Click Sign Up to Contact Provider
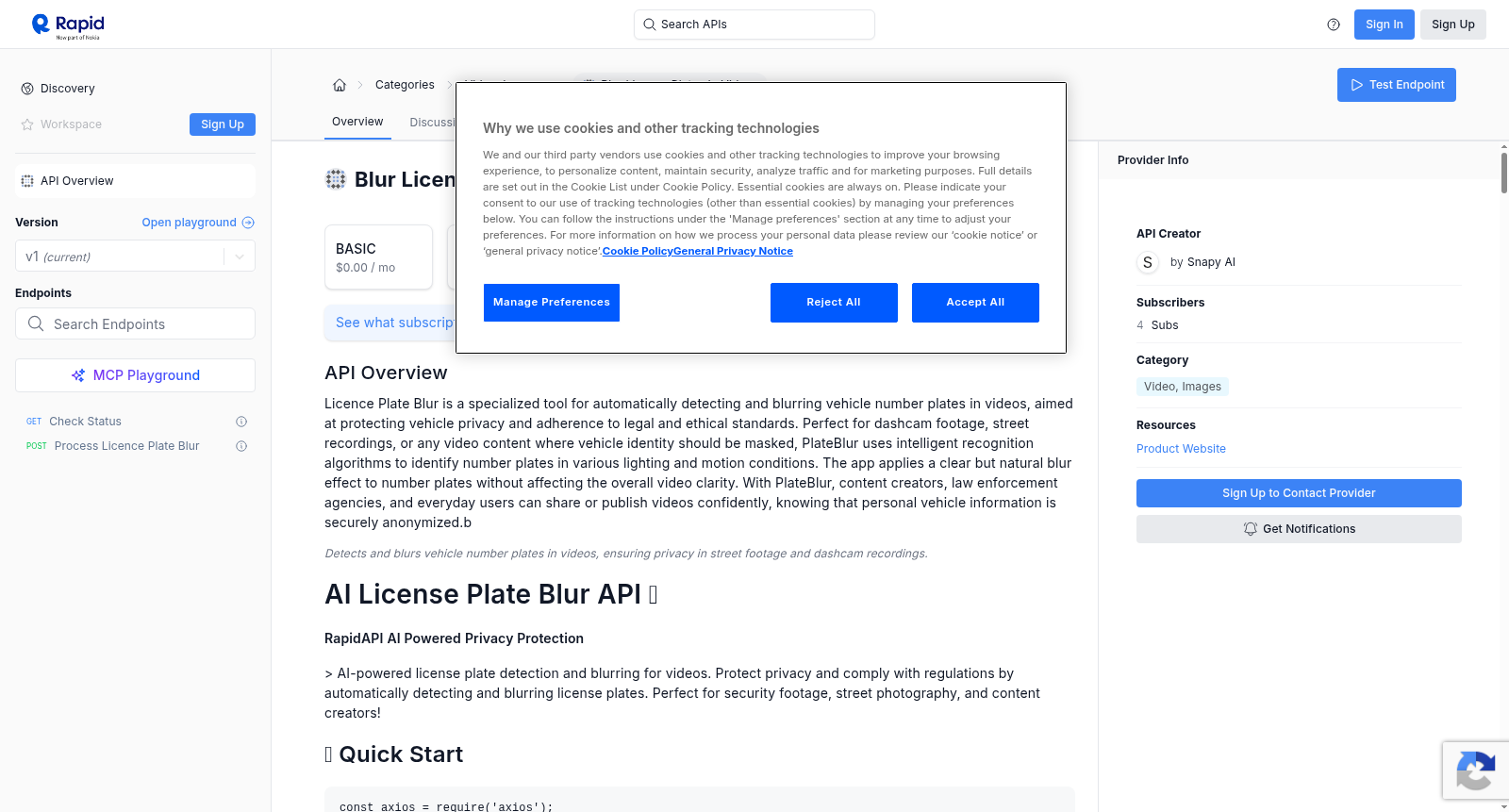Image resolution: width=1509 pixels, height=812 pixels. [x=1299, y=493]
